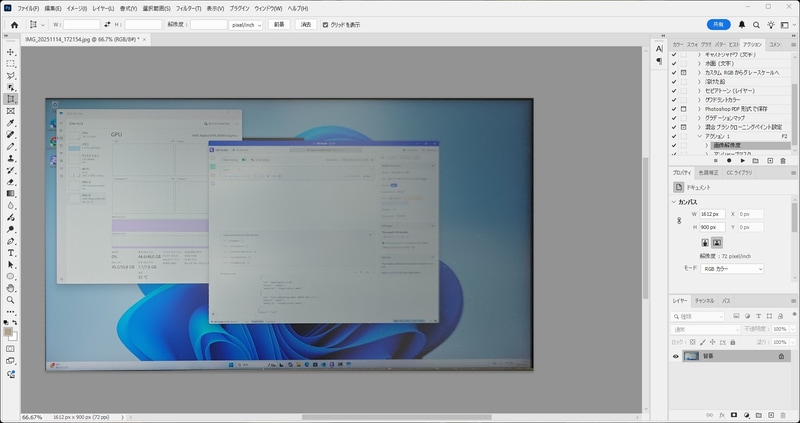Click the background color swatch
The width and height of the screenshot is (800, 423).
14,337
